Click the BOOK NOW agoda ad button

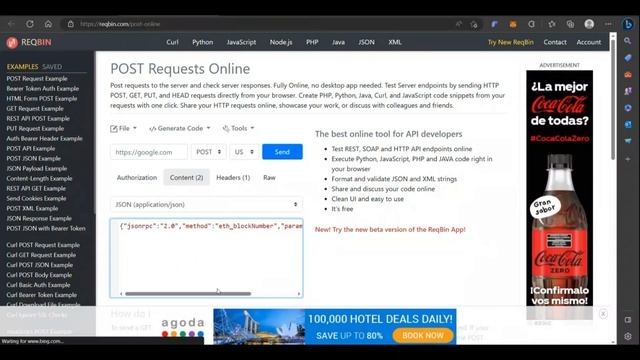[423, 335]
